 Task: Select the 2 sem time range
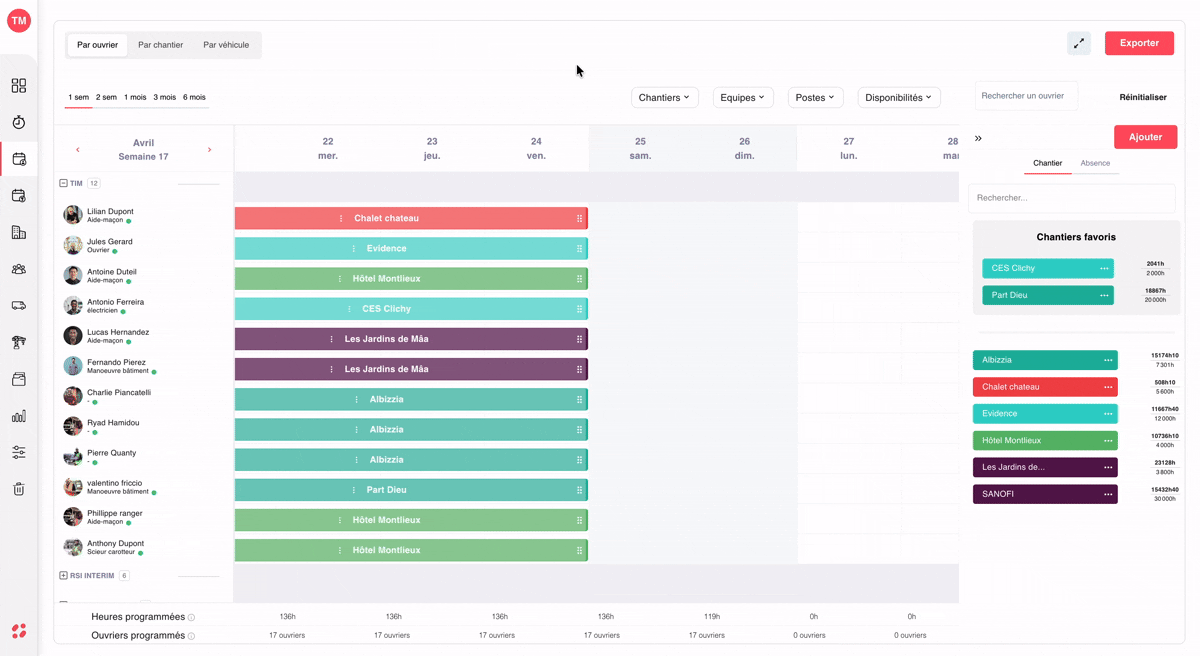tap(106, 97)
